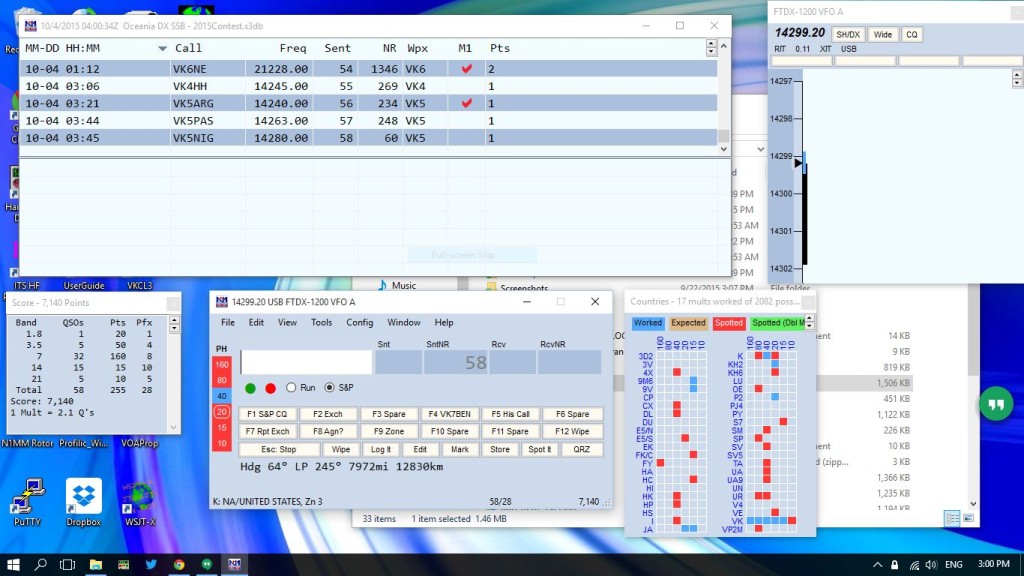Screen dimensions: 1024x576
Task: Click the Log It button
Action: [x=381, y=449]
